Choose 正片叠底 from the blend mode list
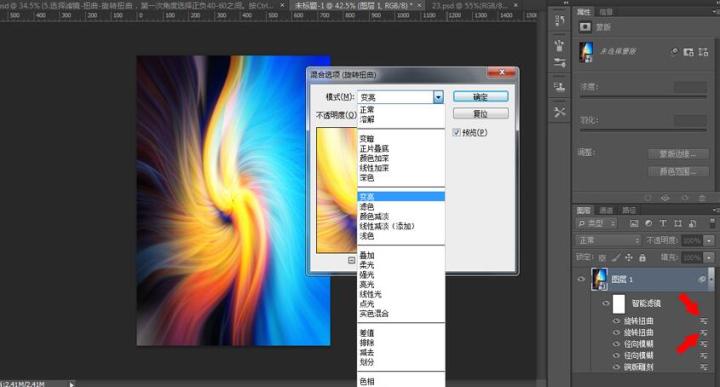Viewport: 720px width, 387px height. click(374, 148)
